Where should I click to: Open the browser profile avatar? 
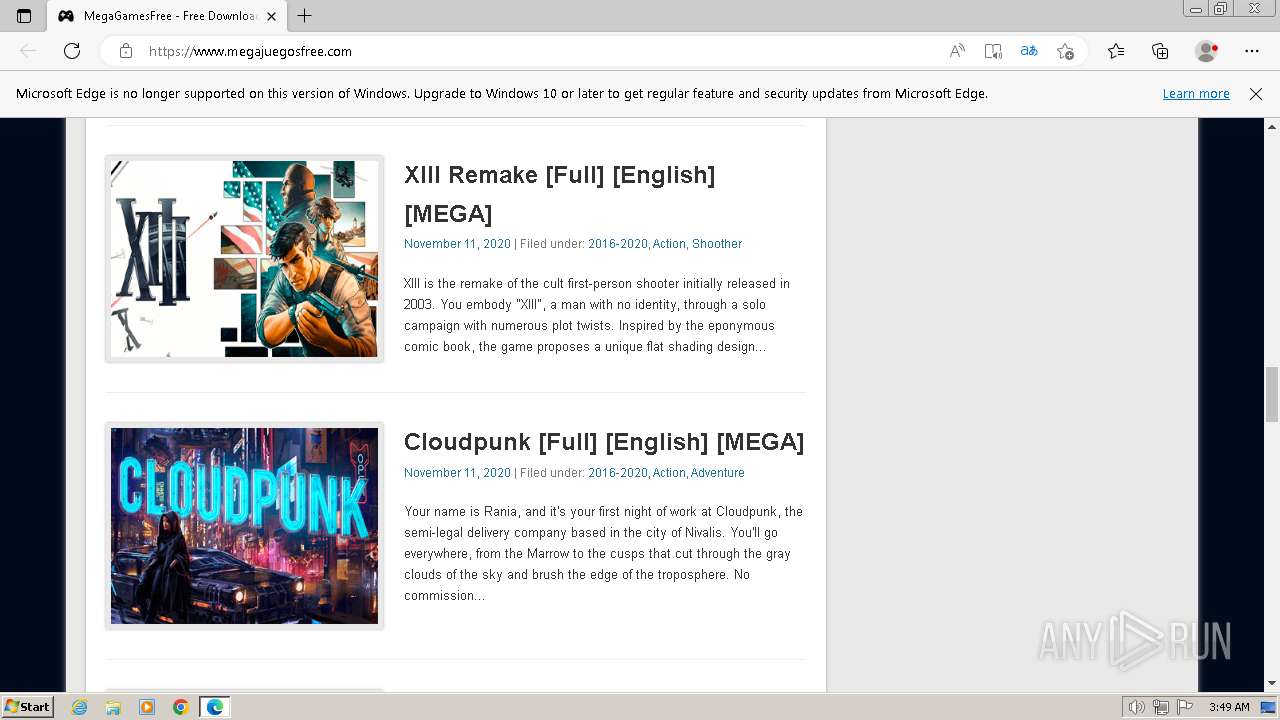pyautogui.click(x=1206, y=51)
